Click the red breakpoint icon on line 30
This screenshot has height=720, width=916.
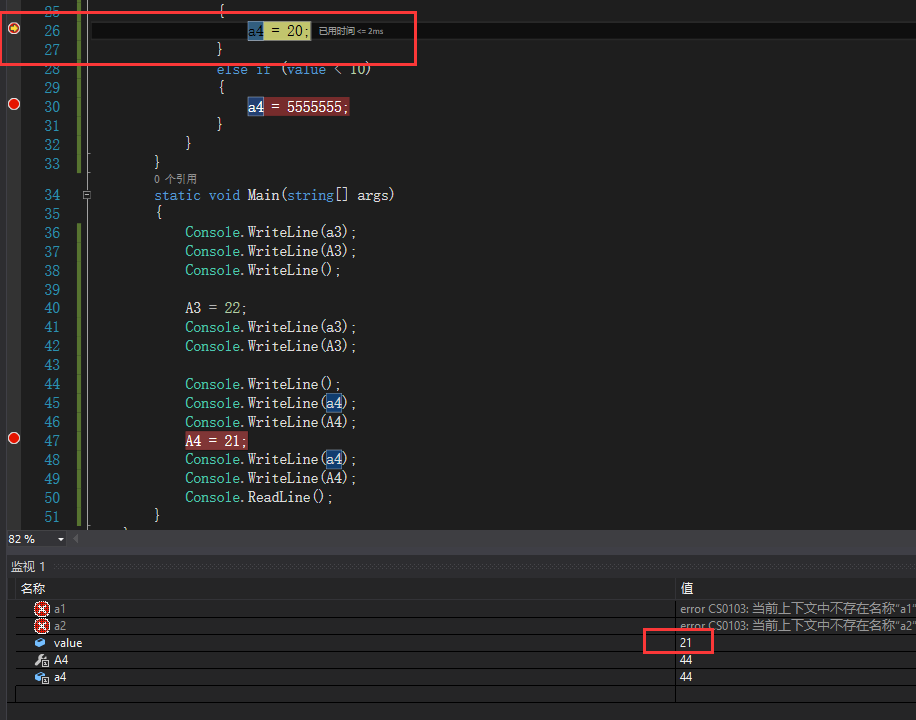point(13,103)
